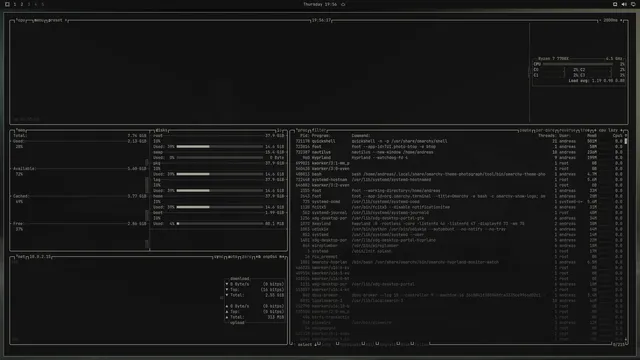640x360 pixels.
Task: Click the Program: column header
Action: [x=321, y=136]
